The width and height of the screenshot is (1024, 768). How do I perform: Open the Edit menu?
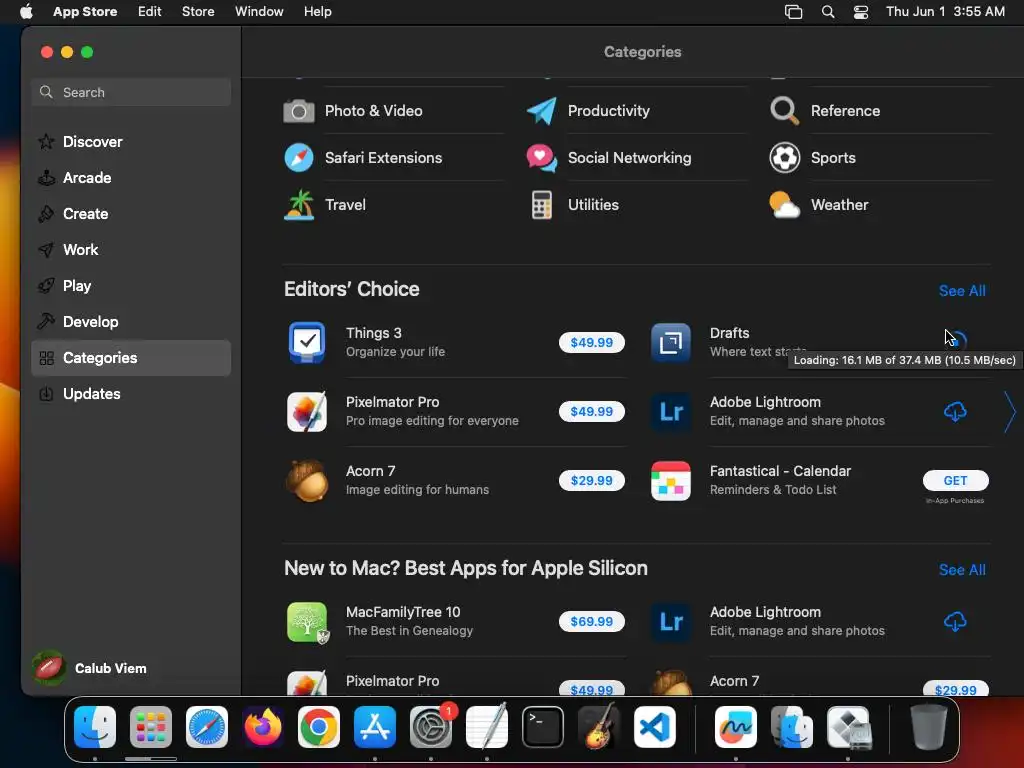tap(150, 12)
